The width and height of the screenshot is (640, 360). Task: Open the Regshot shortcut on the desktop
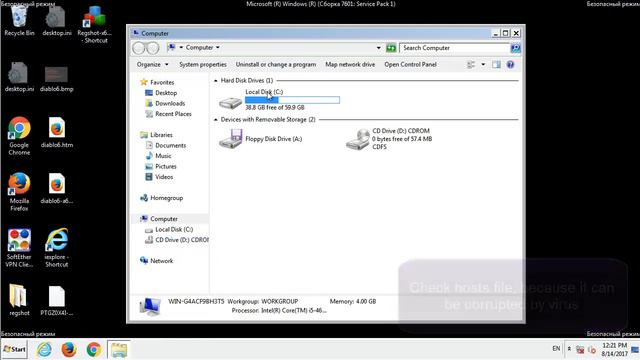pyautogui.click(x=94, y=24)
